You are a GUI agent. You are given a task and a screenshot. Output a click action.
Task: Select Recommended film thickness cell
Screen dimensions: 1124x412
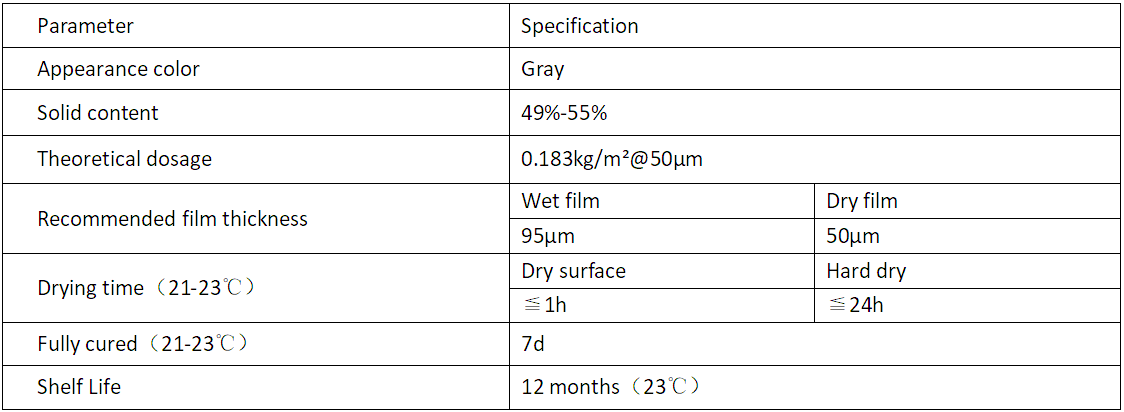tap(255, 219)
